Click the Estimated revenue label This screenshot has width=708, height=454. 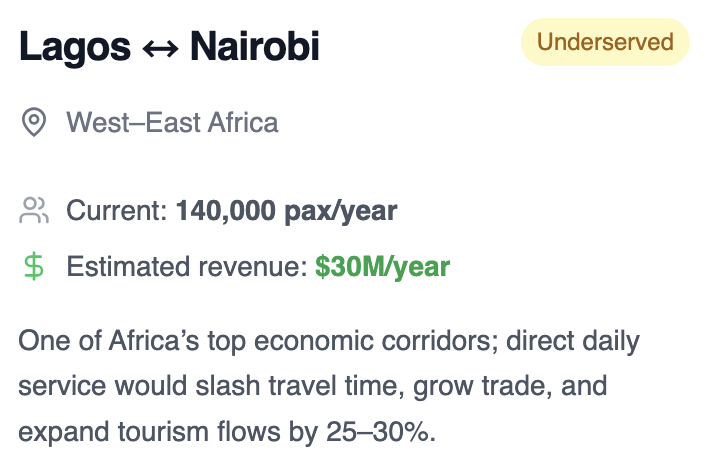point(187,267)
